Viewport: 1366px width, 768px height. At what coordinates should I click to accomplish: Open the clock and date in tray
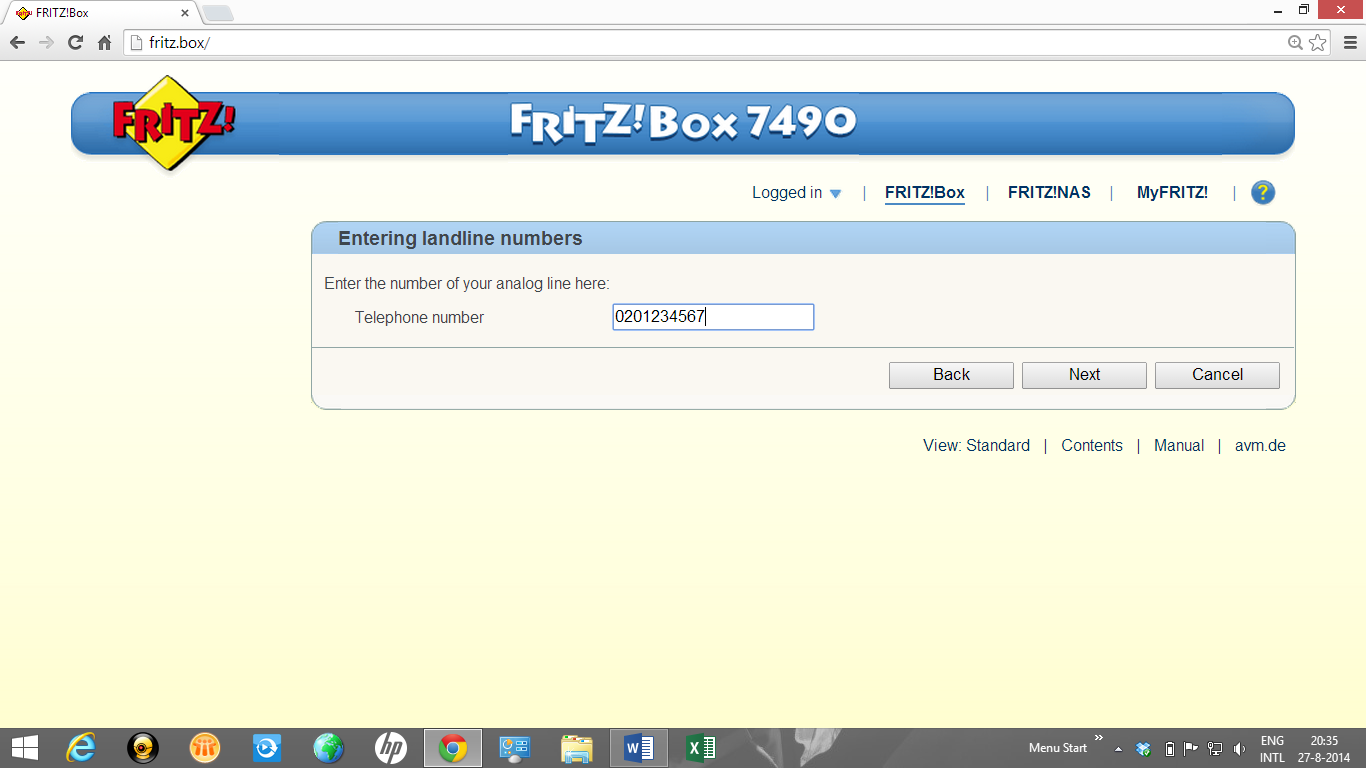click(1324, 749)
